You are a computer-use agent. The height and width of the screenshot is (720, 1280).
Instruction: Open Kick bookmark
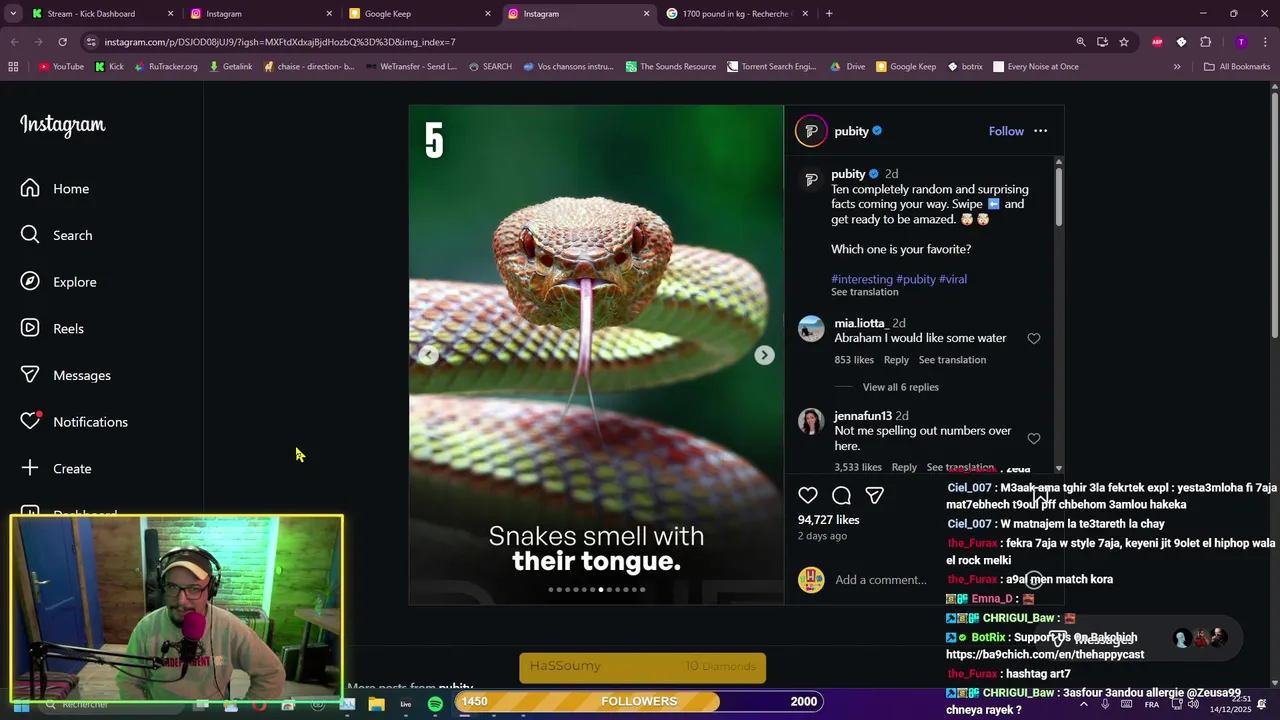coord(110,67)
